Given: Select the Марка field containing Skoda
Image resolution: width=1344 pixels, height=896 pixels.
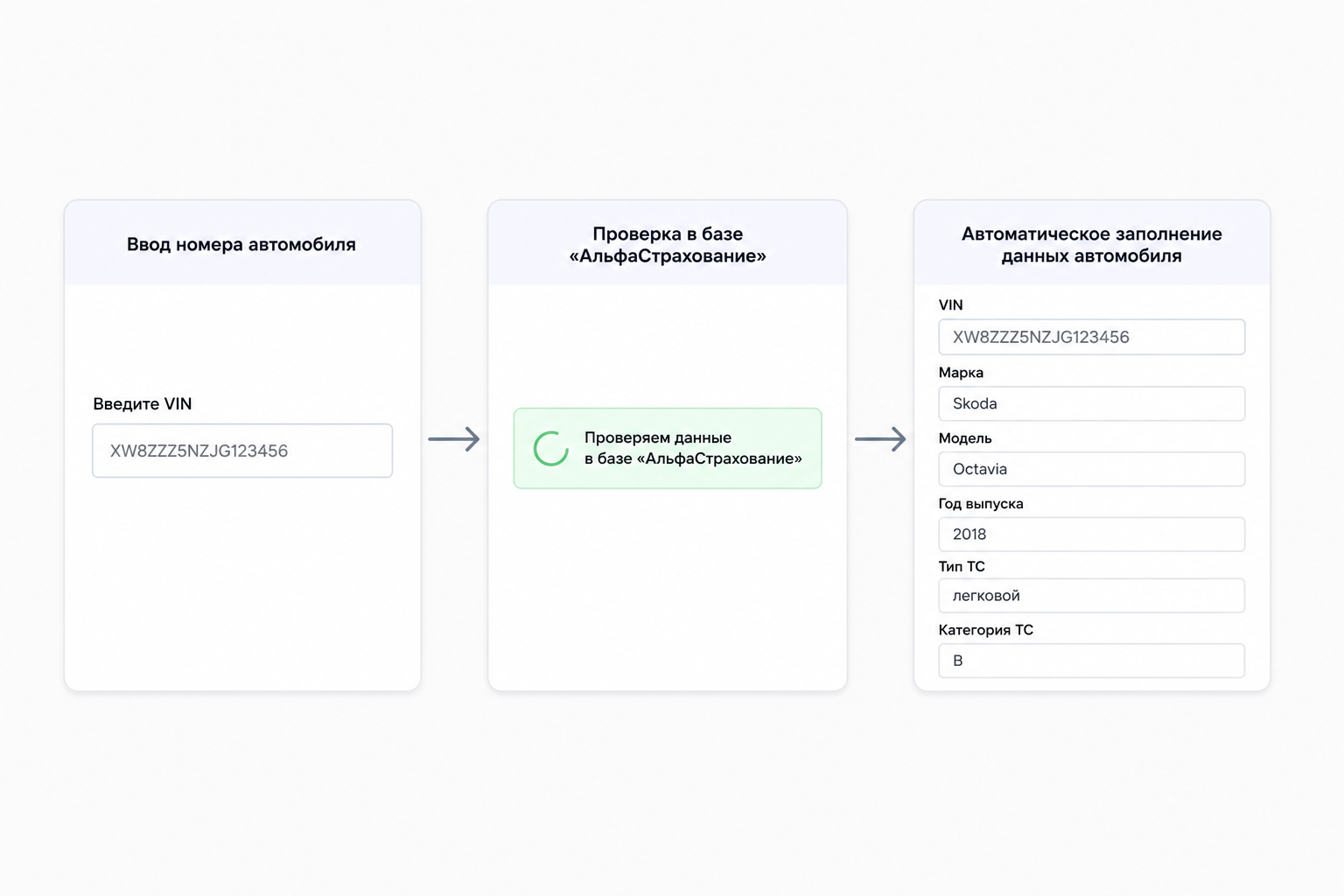Looking at the screenshot, I should (x=1091, y=403).
